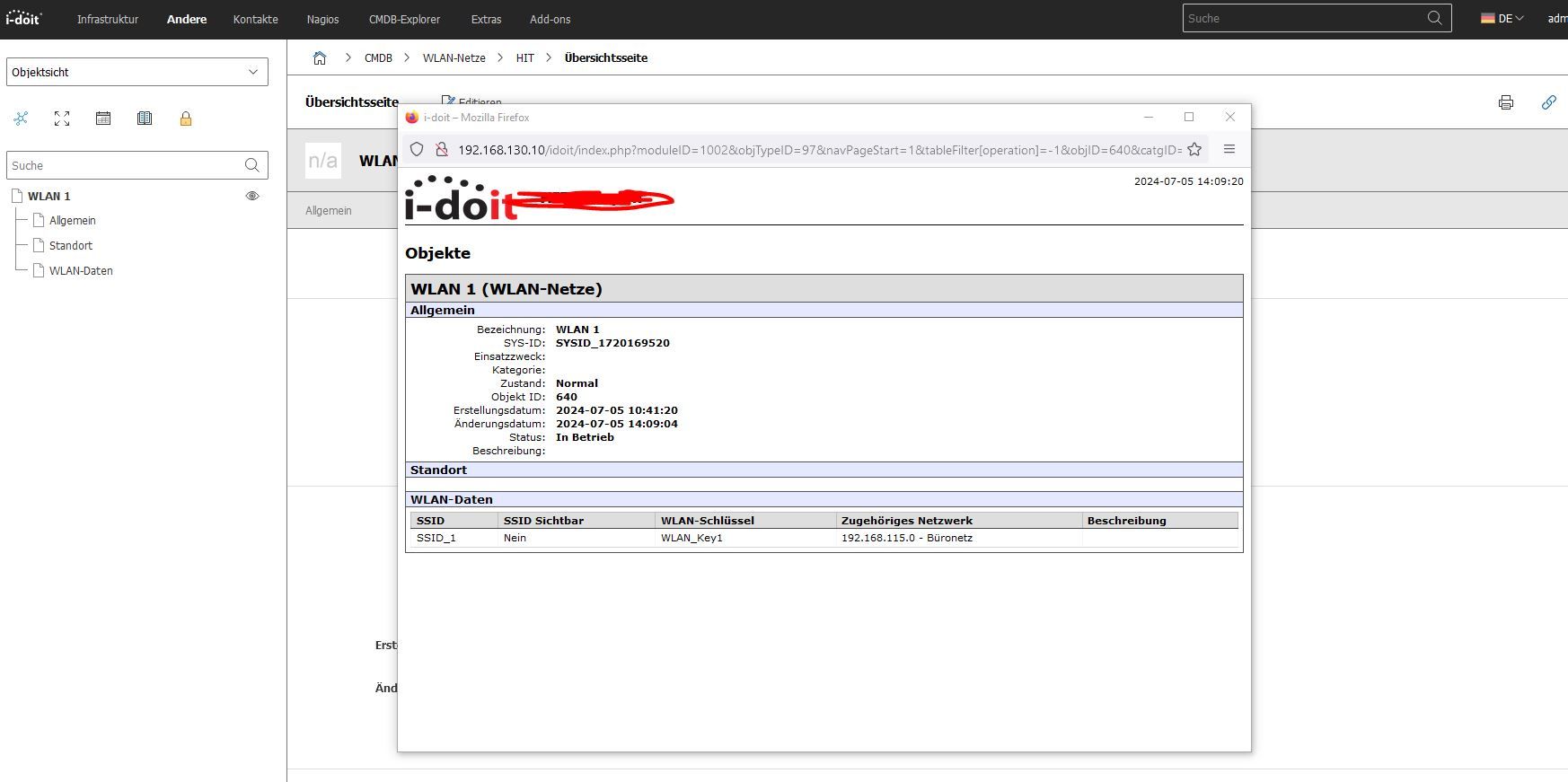1568x782 pixels.
Task: Click the sidebar search magnifier icon
Action: point(252,165)
